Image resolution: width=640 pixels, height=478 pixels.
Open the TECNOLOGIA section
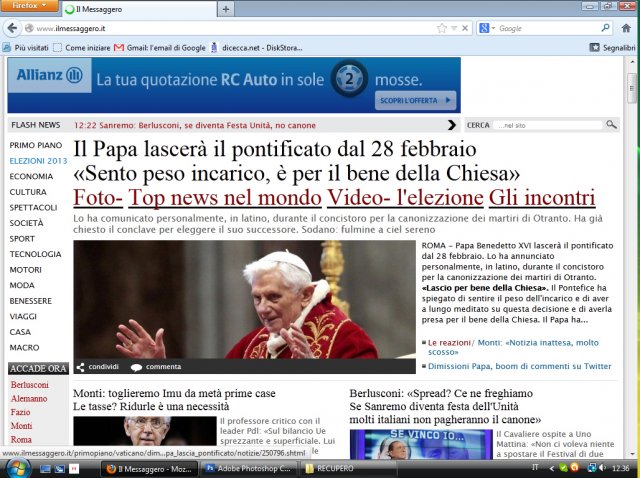pos(36,254)
